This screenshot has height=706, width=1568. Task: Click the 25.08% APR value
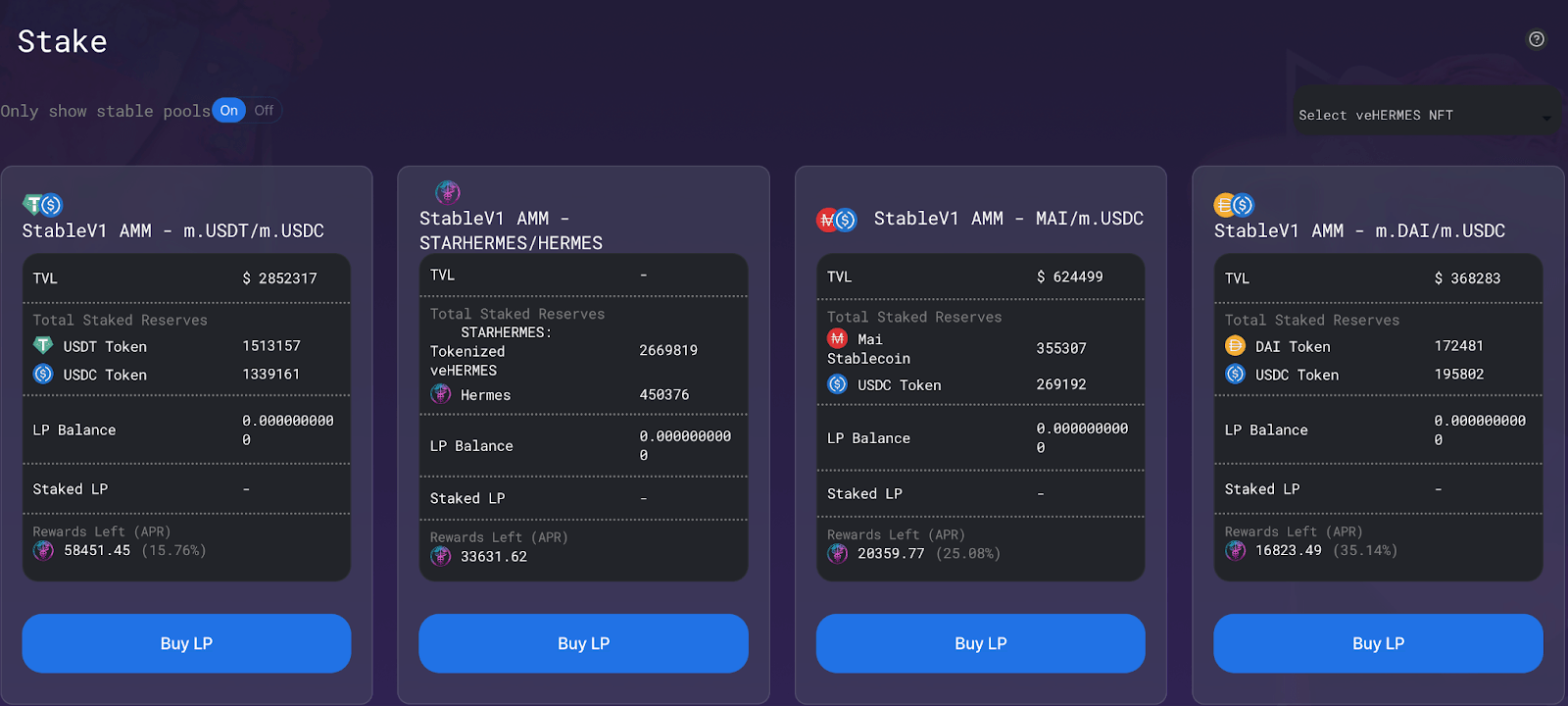(968, 553)
